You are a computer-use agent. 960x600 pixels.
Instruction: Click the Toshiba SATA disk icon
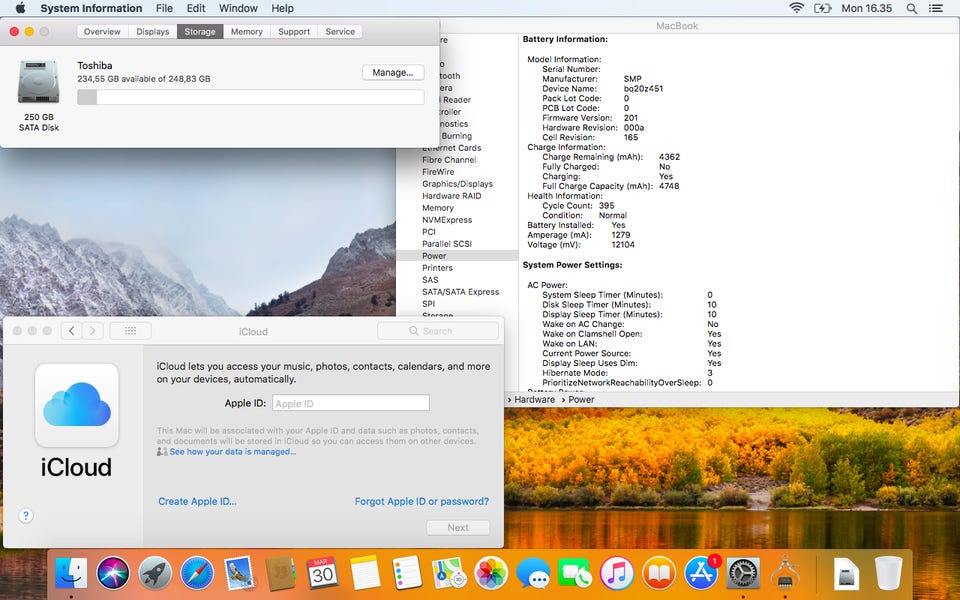pos(39,81)
